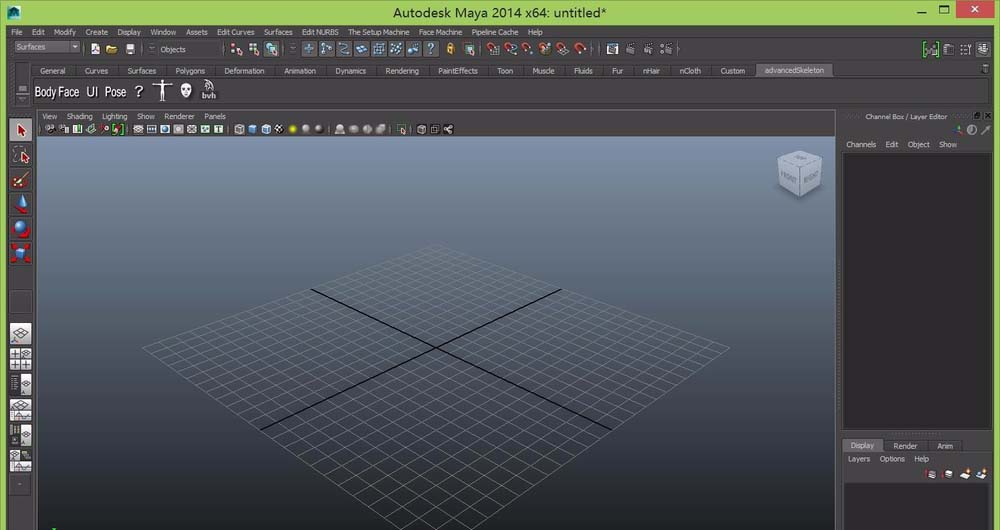1000x530 pixels.
Task: Switch to Persp/Outliner layout
Action: [21, 385]
